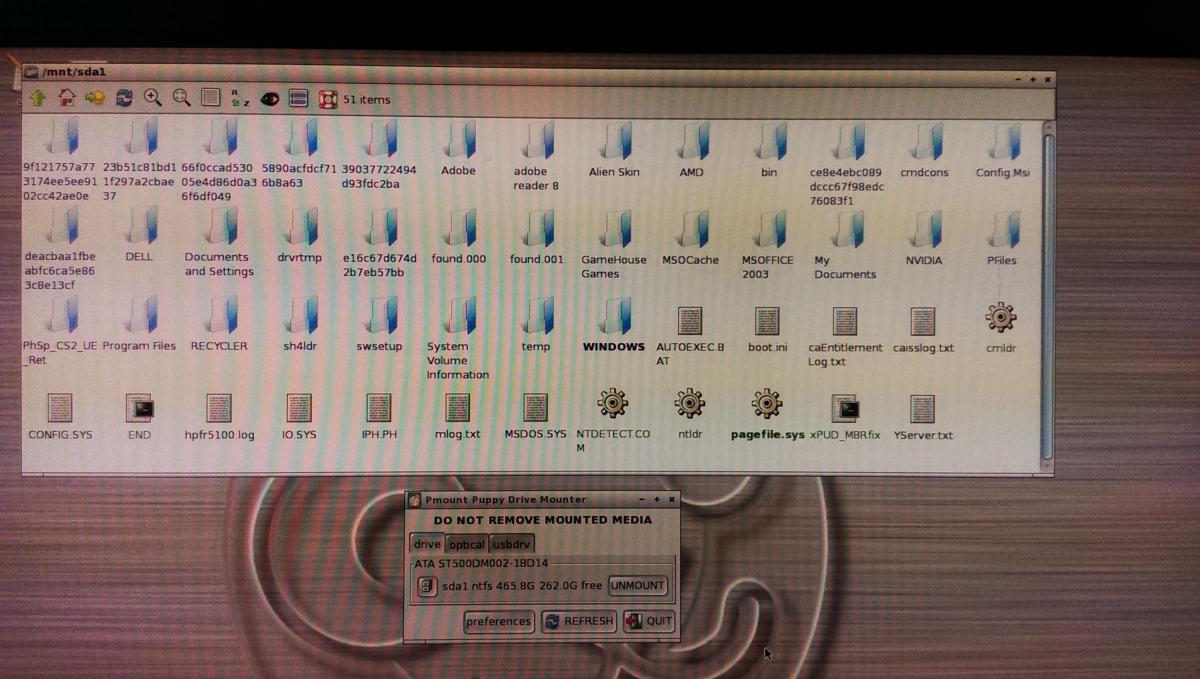This screenshot has height=679, width=1200.
Task: Open Documents and Settings folder
Action: tap(218, 242)
